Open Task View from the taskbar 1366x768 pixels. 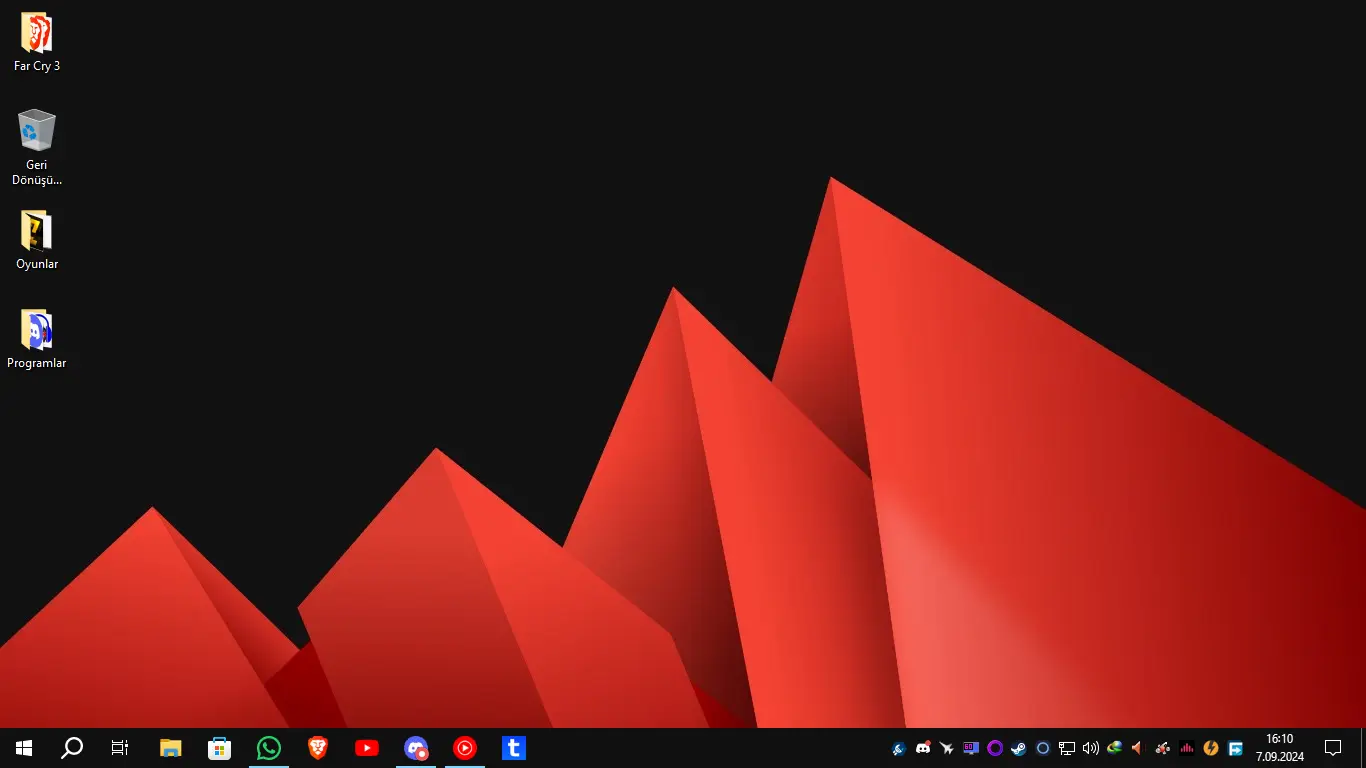click(x=120, y=748)
